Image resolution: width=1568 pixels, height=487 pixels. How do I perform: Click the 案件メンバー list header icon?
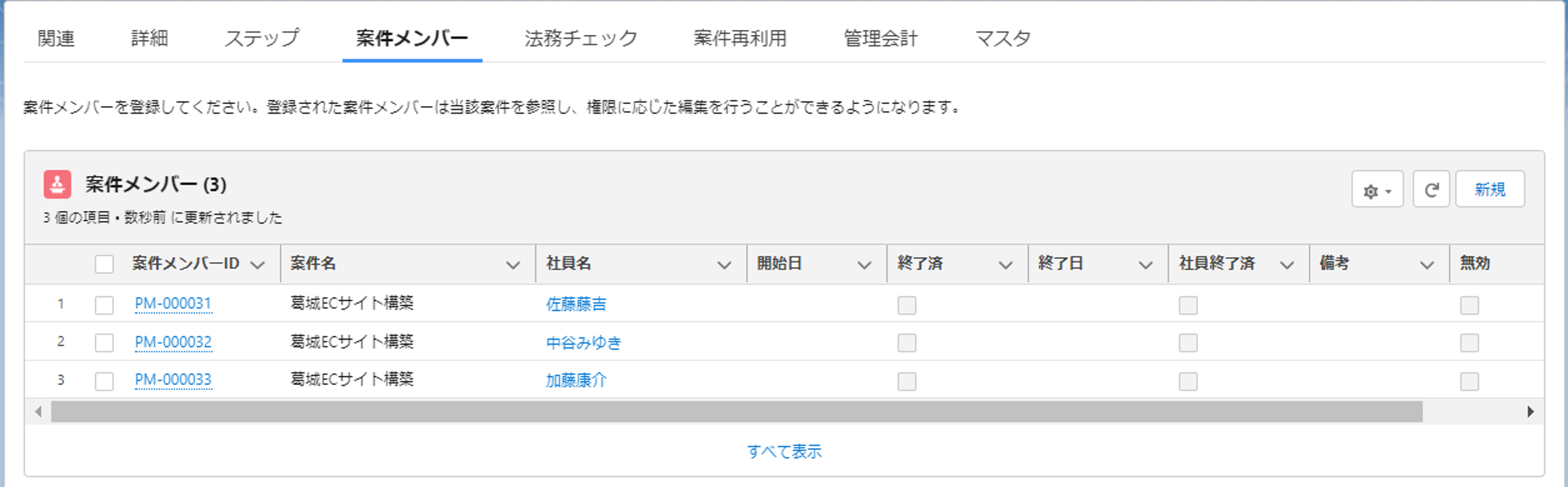click(x=57, y=185)
